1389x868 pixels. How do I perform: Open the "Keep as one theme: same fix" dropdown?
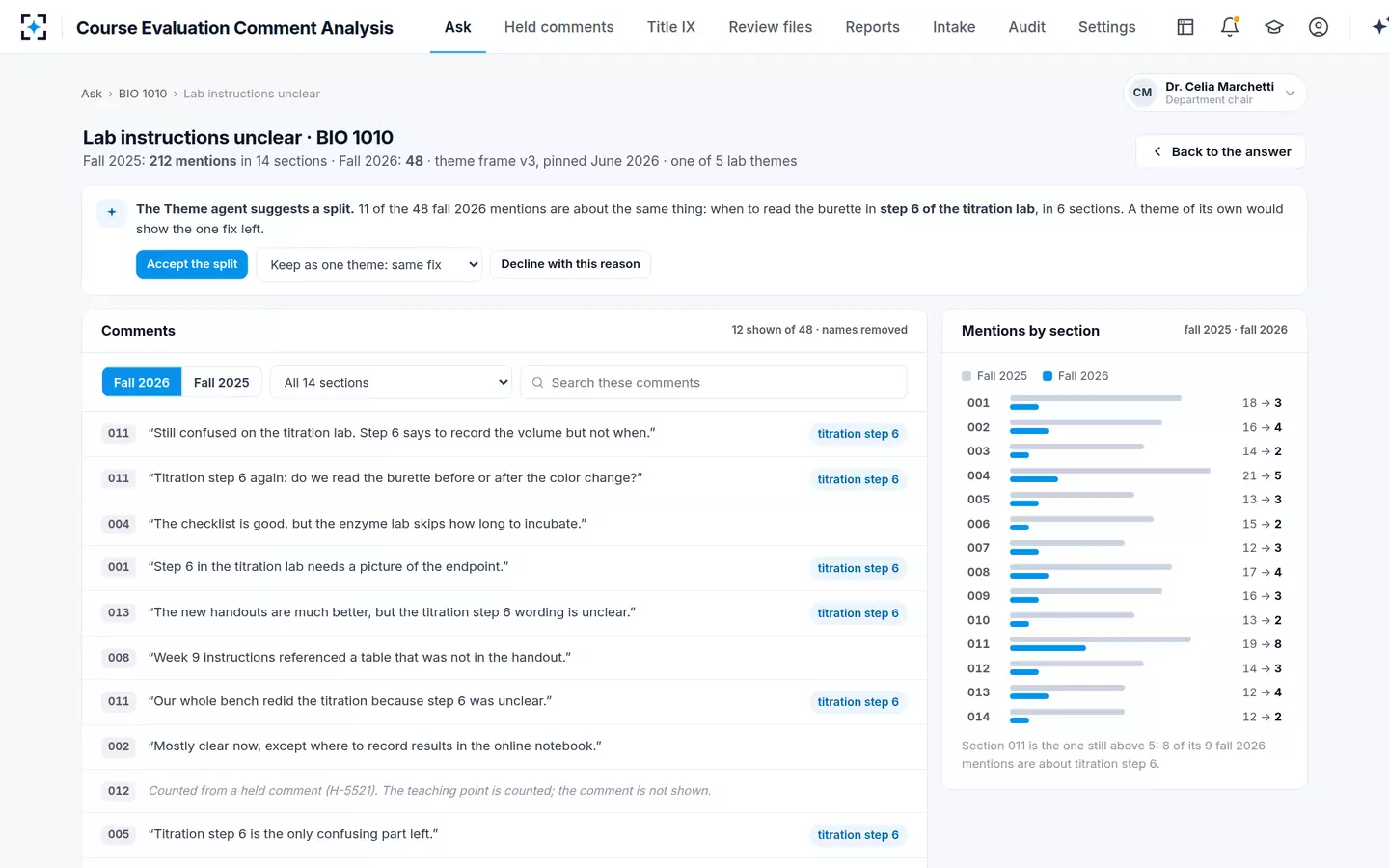tap(369, 264)
